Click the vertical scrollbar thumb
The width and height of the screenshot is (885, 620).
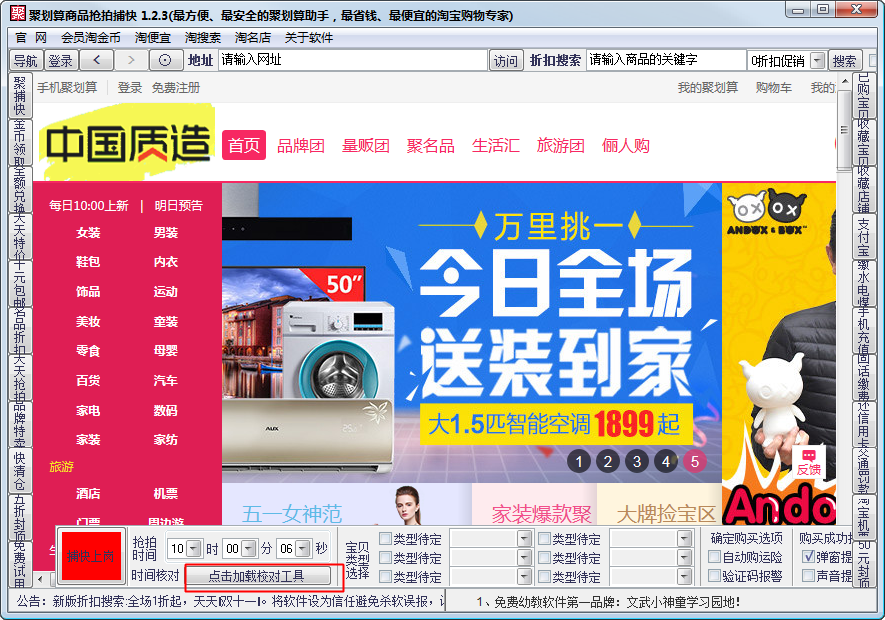point(844,130)
